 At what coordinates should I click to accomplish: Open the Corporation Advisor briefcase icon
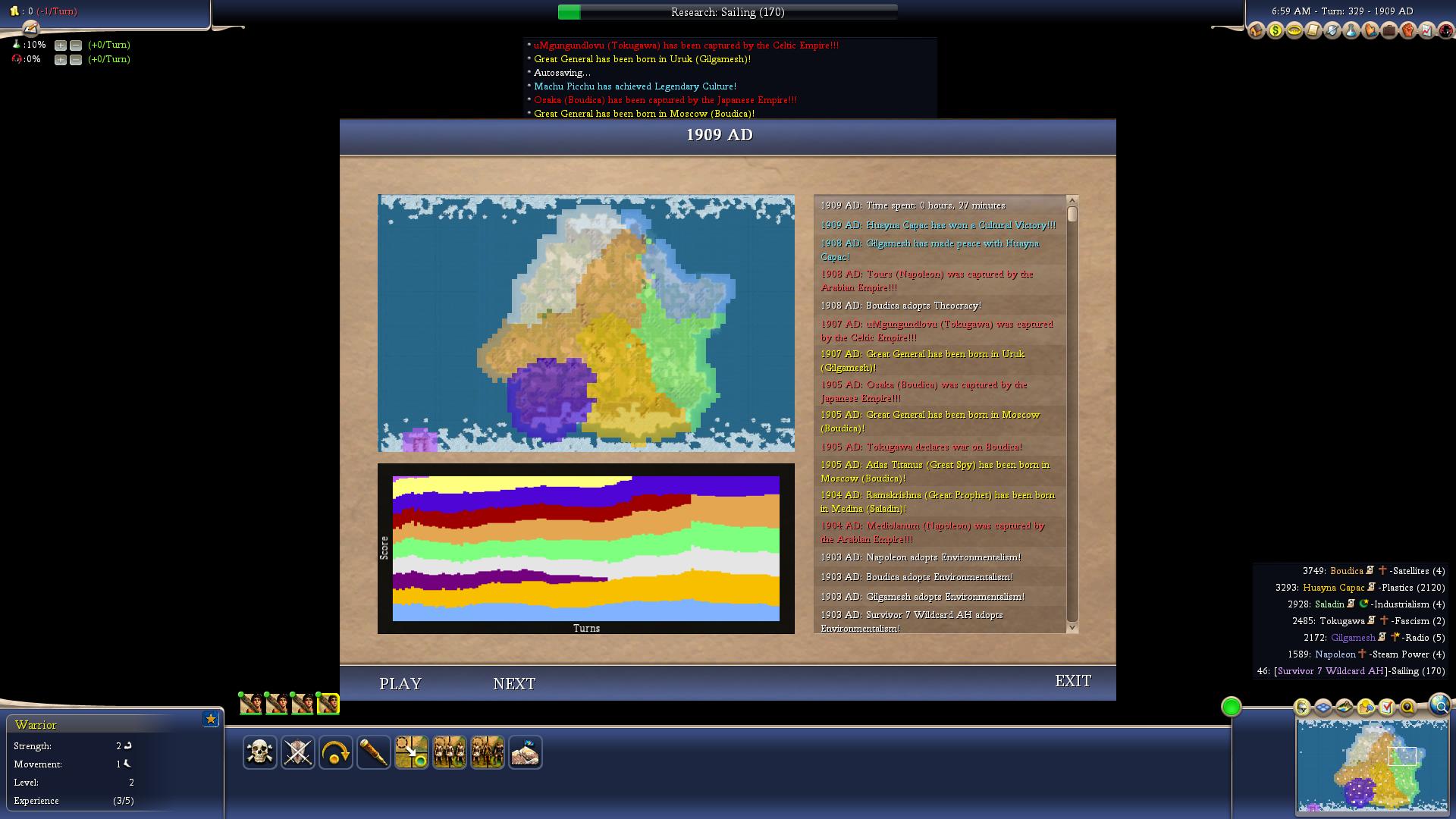point(1389,31)
